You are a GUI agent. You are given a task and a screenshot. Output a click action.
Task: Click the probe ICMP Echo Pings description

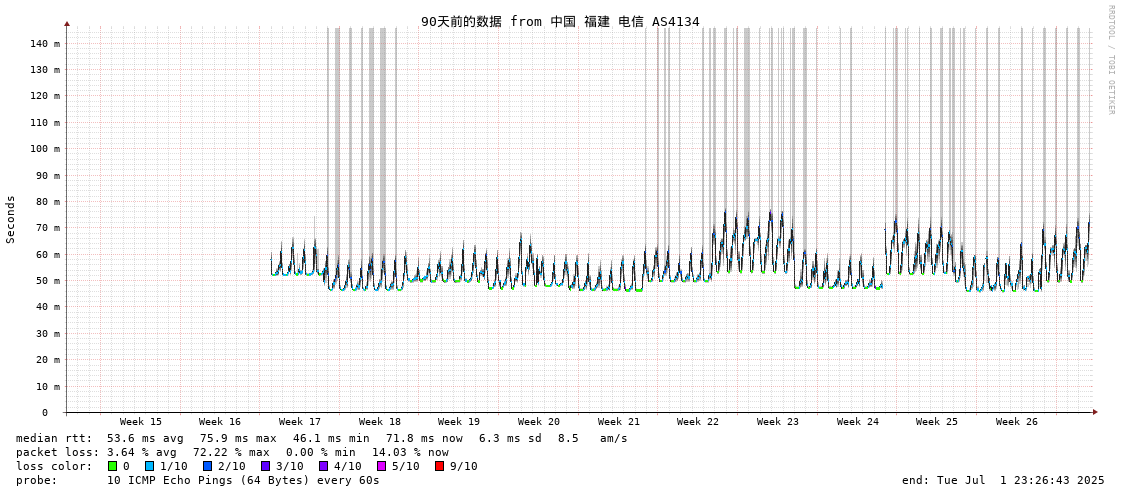(243, 480)
